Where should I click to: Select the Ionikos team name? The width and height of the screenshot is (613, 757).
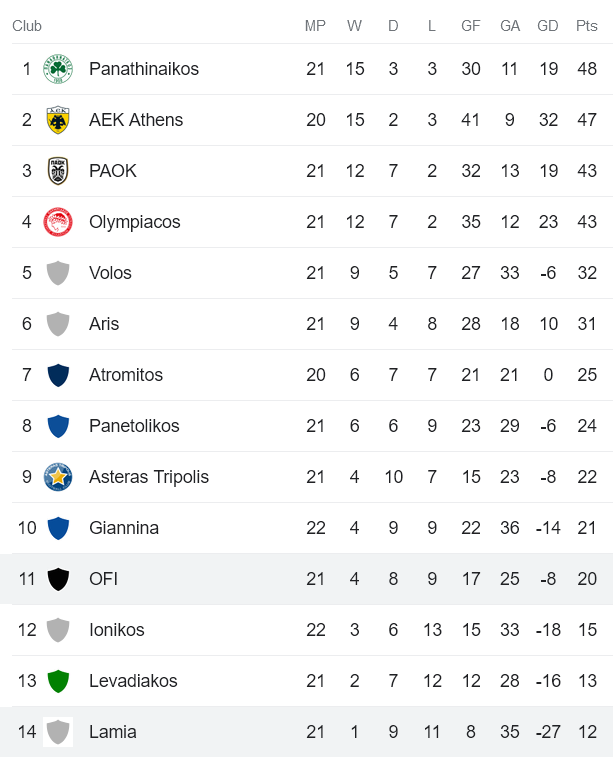point(116,630)
